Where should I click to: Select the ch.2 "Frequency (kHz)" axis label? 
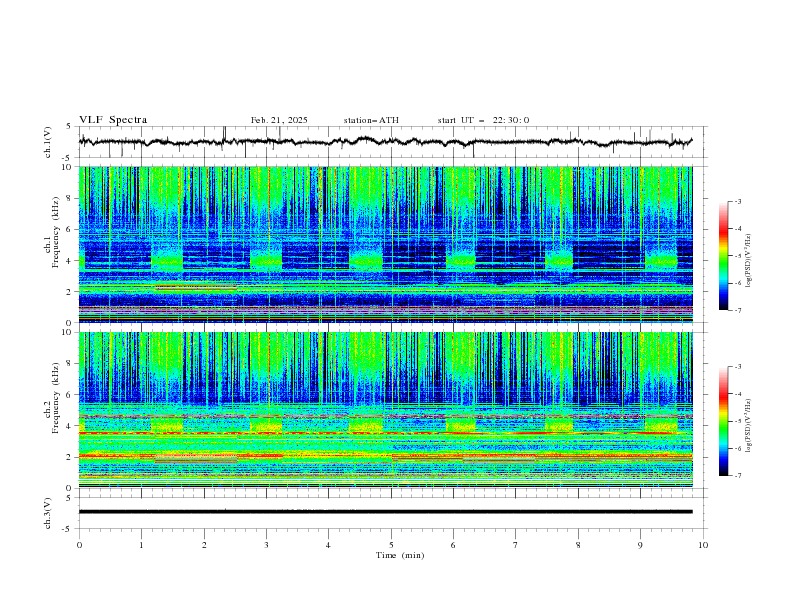pyautogui.click(x=56, y=397)
